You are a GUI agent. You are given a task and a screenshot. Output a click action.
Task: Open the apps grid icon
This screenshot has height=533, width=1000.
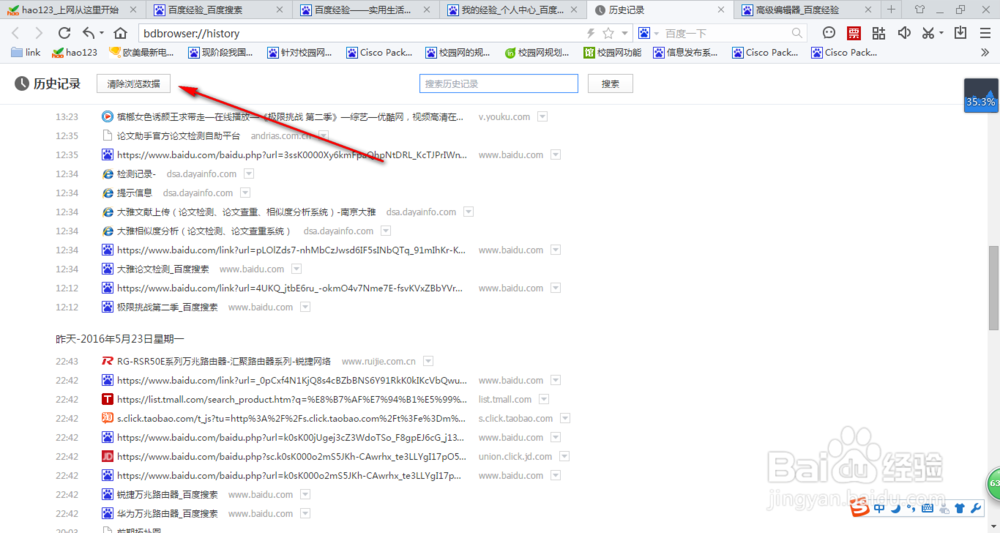pyautogui.click(x=879, y=33)
